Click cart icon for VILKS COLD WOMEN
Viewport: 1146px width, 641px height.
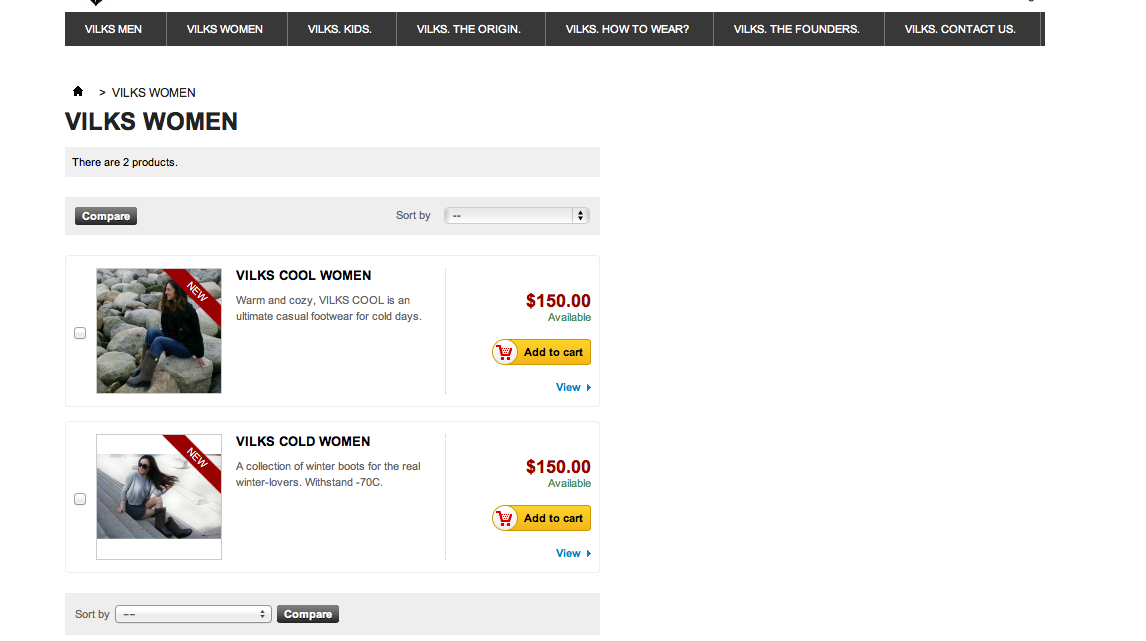tap(505, 518)
